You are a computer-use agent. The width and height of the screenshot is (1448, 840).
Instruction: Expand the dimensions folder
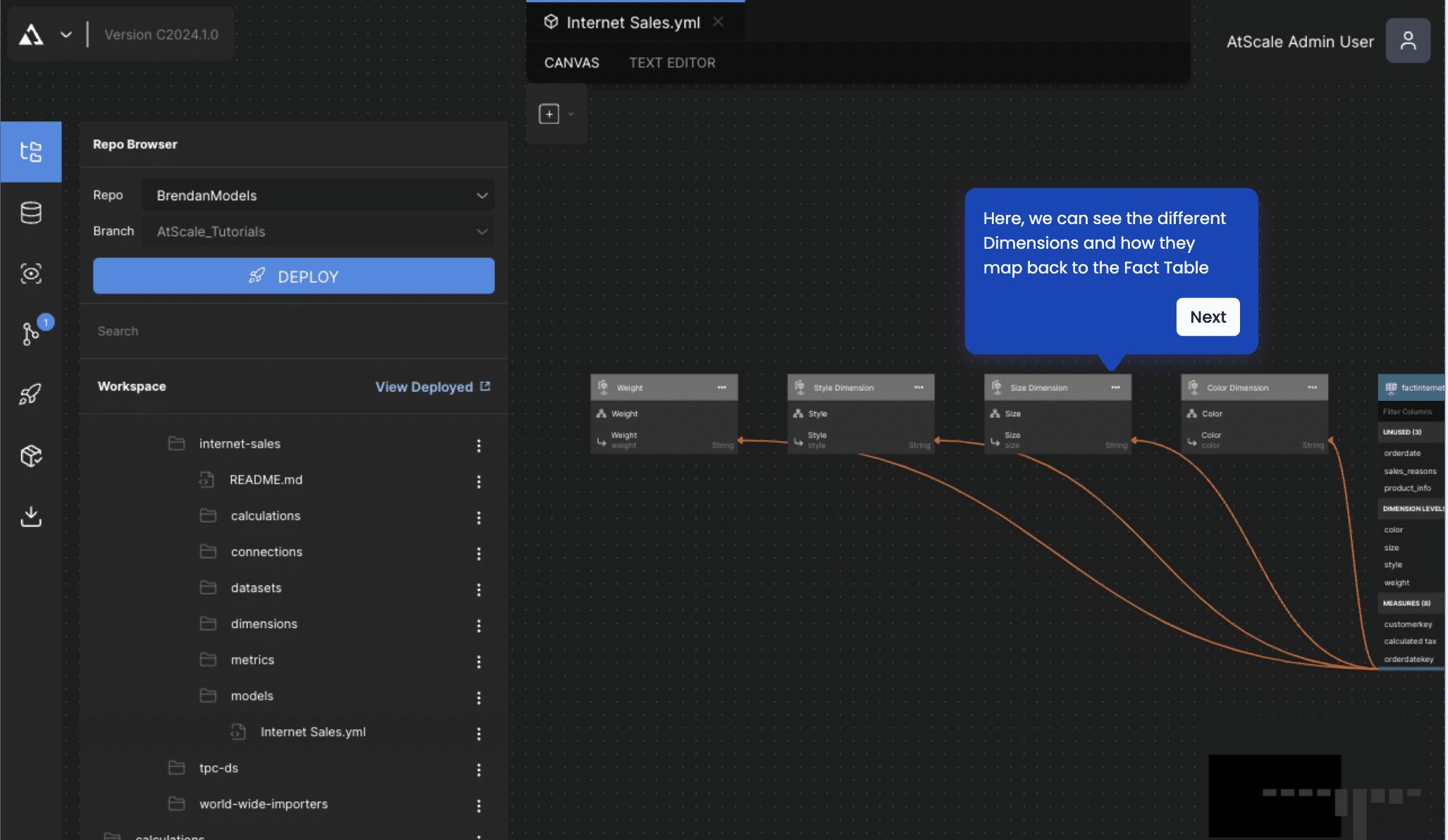pyautogui.click(x=264, y=624)
